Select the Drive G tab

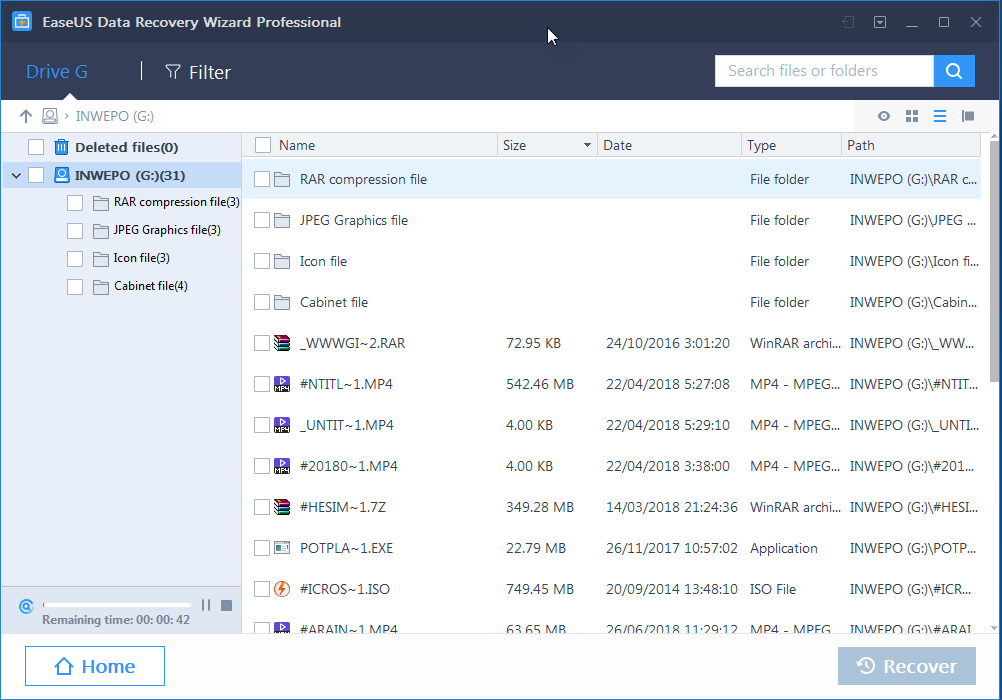click(x=57, y=72)
